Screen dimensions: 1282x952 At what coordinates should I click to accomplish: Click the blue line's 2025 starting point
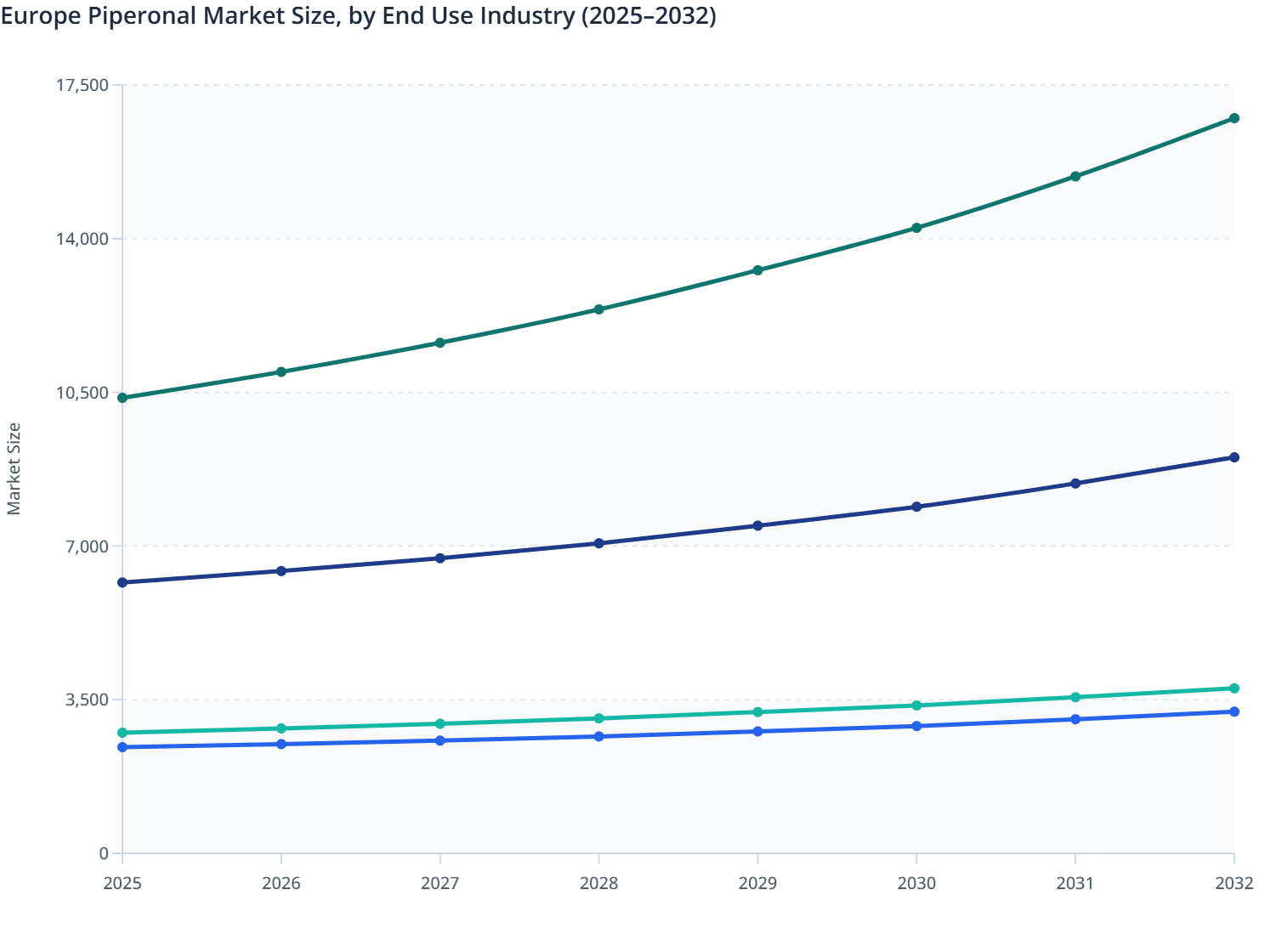click(x=122, y=747)
